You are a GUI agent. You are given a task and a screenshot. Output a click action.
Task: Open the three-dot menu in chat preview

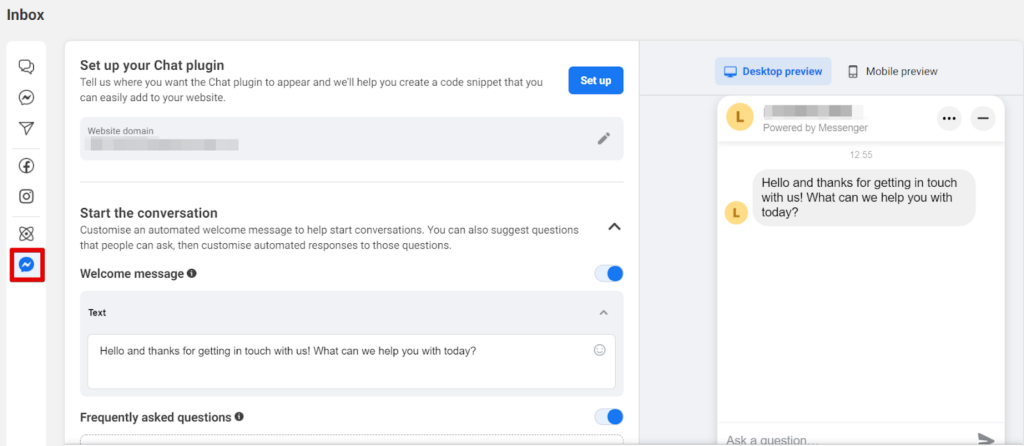tap(949, 118)
